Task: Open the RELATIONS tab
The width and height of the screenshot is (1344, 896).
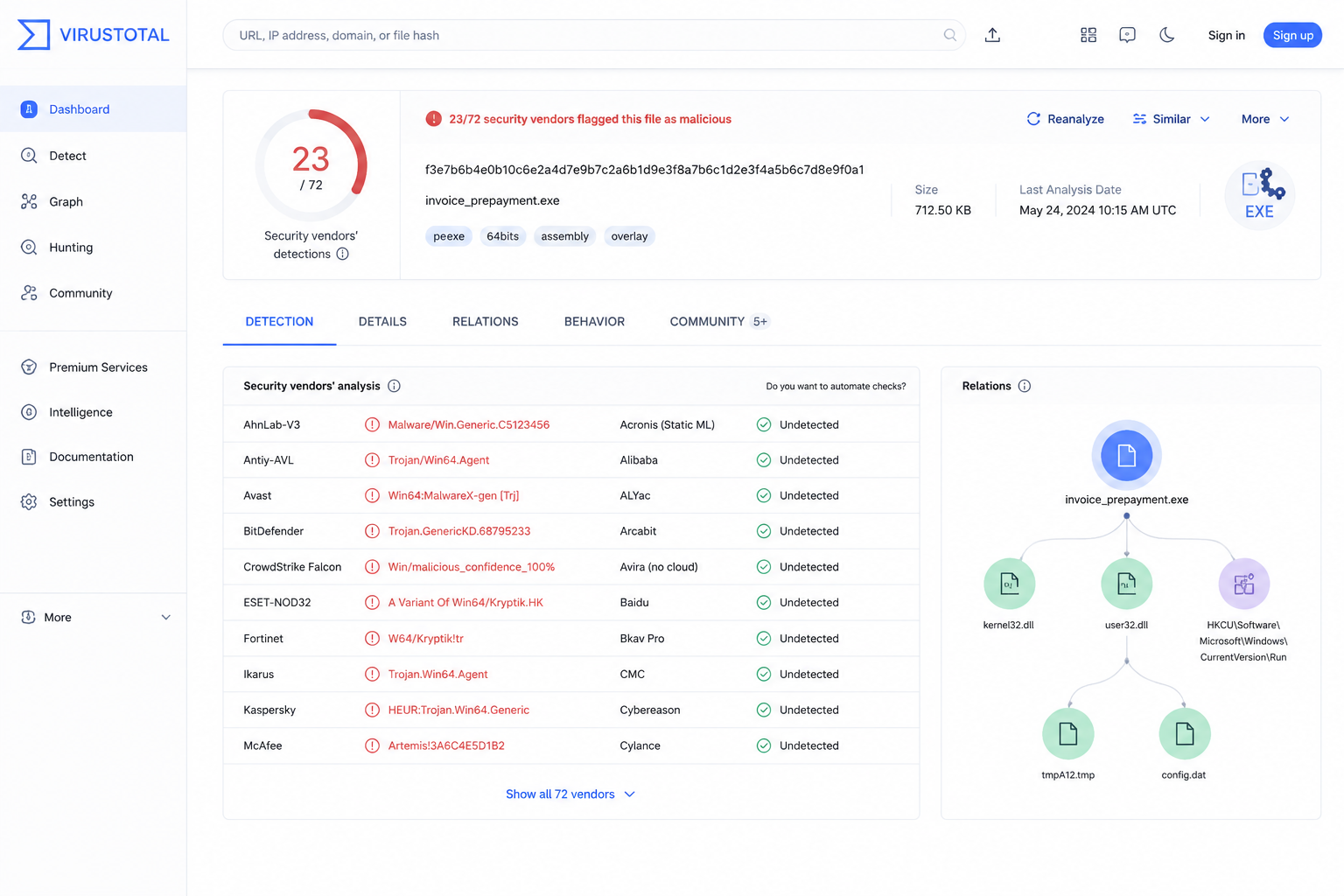Action: tap(486, 322)
